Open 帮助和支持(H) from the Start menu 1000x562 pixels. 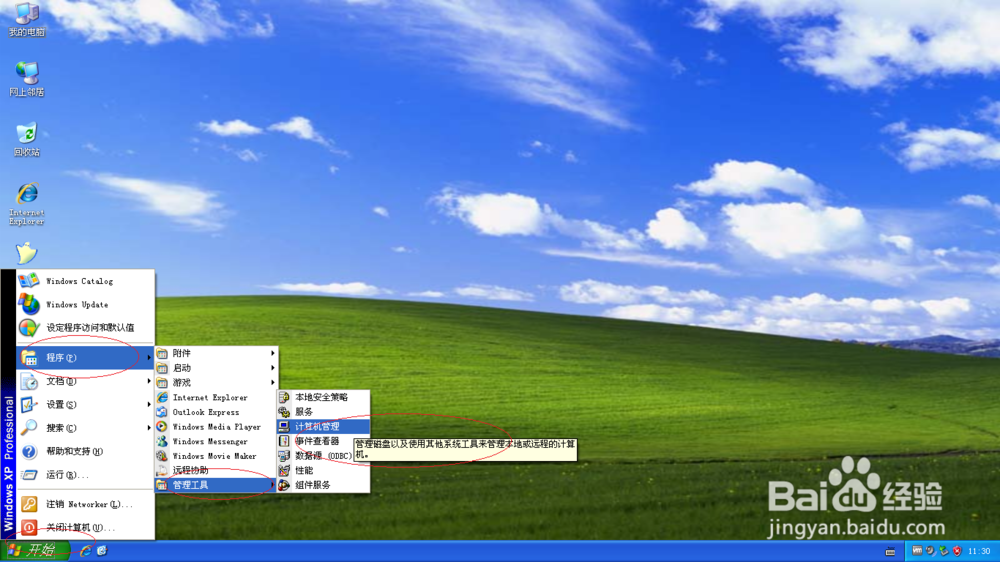tap(85, 451)
